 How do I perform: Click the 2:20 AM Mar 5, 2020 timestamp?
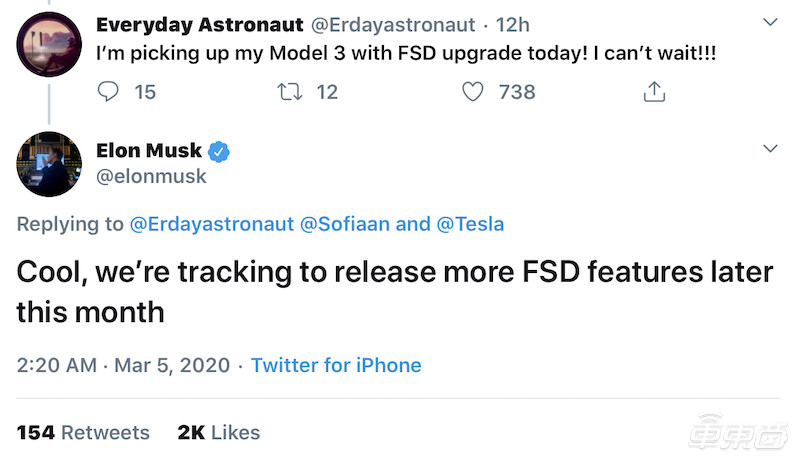point(123,365)
